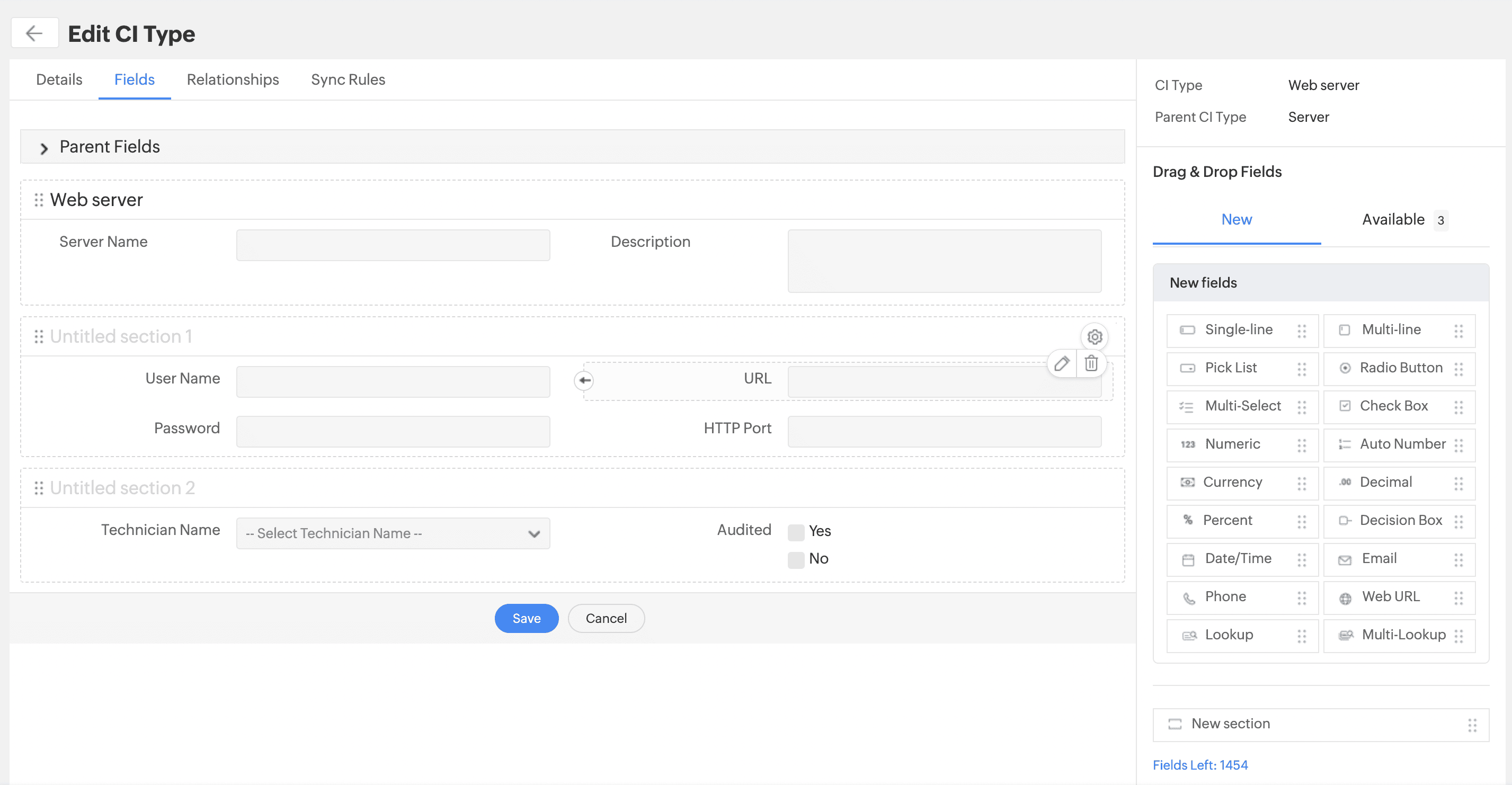The width and height of the screenshot is (1512, 785).
Task: Click drag handle of Web server section
Action: [x=39, y=200]
